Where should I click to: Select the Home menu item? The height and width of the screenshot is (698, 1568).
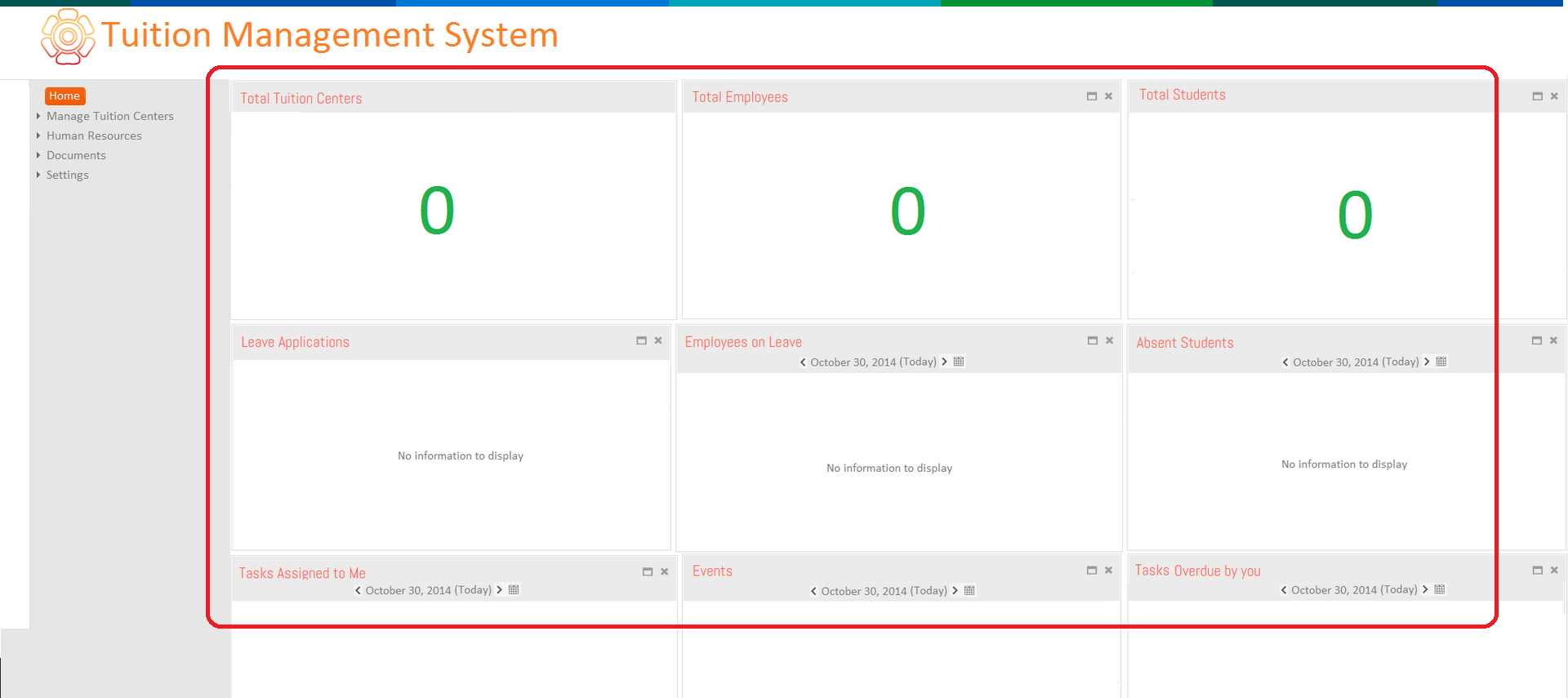pyautogui.click(x=65, y=96)
